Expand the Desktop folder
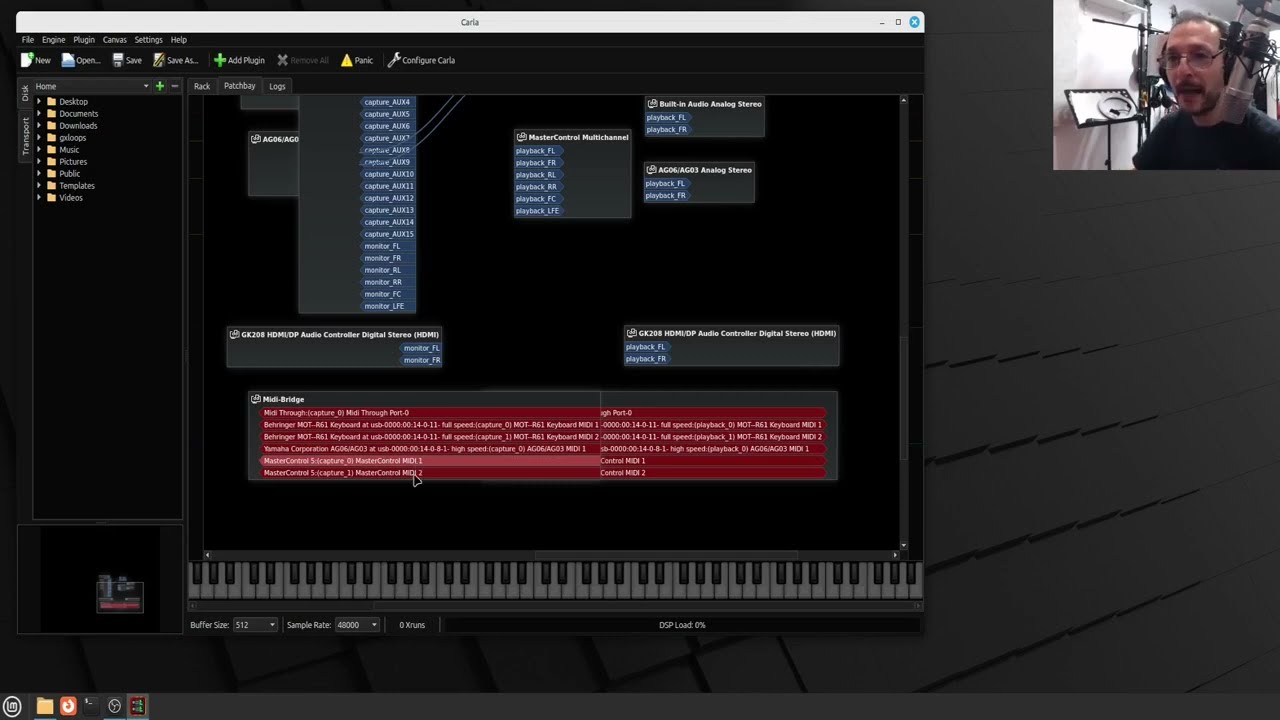Viewport: 1280px width, 720px height. click(x=39, y=102)
